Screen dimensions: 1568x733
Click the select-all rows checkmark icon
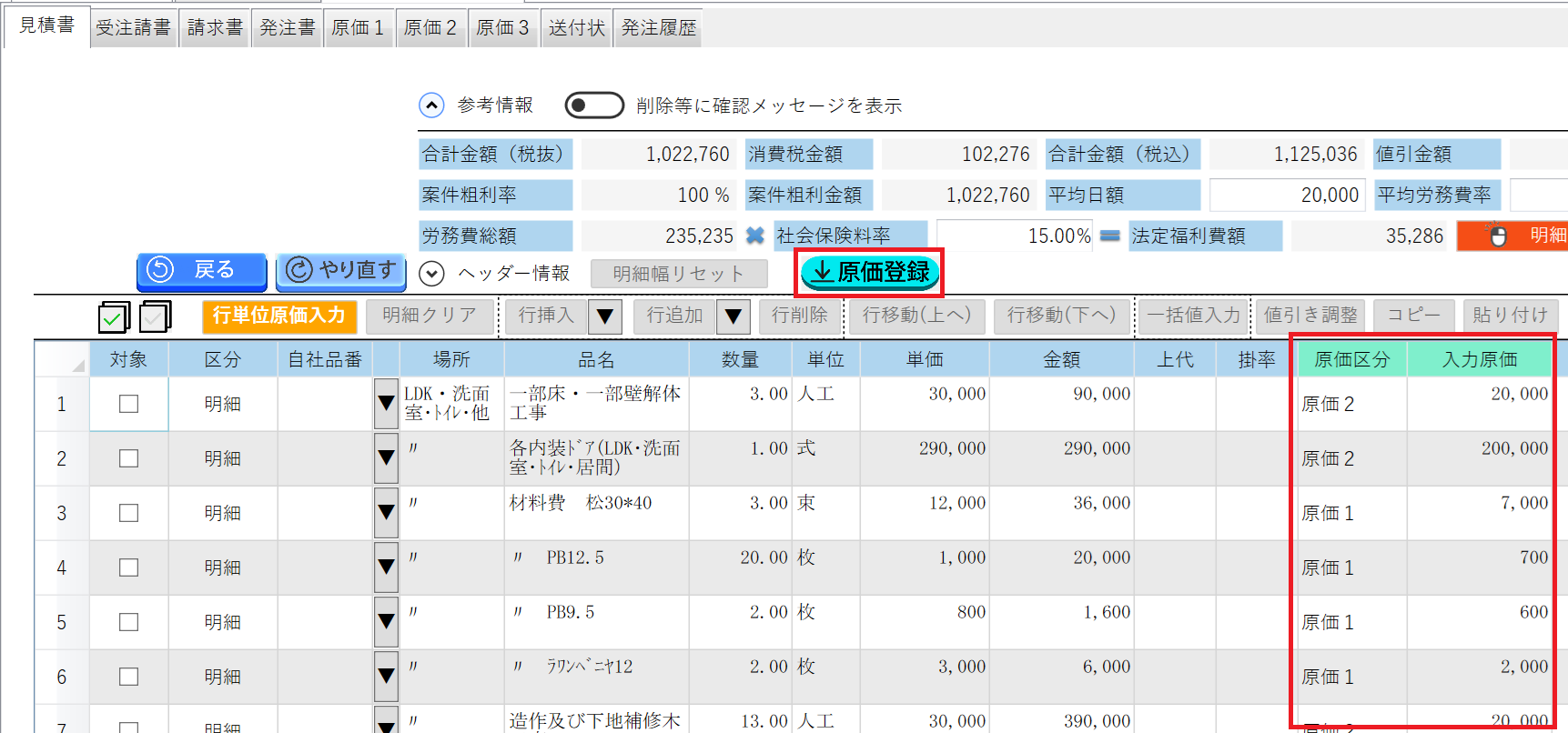pyautogui.click(x=114, y=316)
